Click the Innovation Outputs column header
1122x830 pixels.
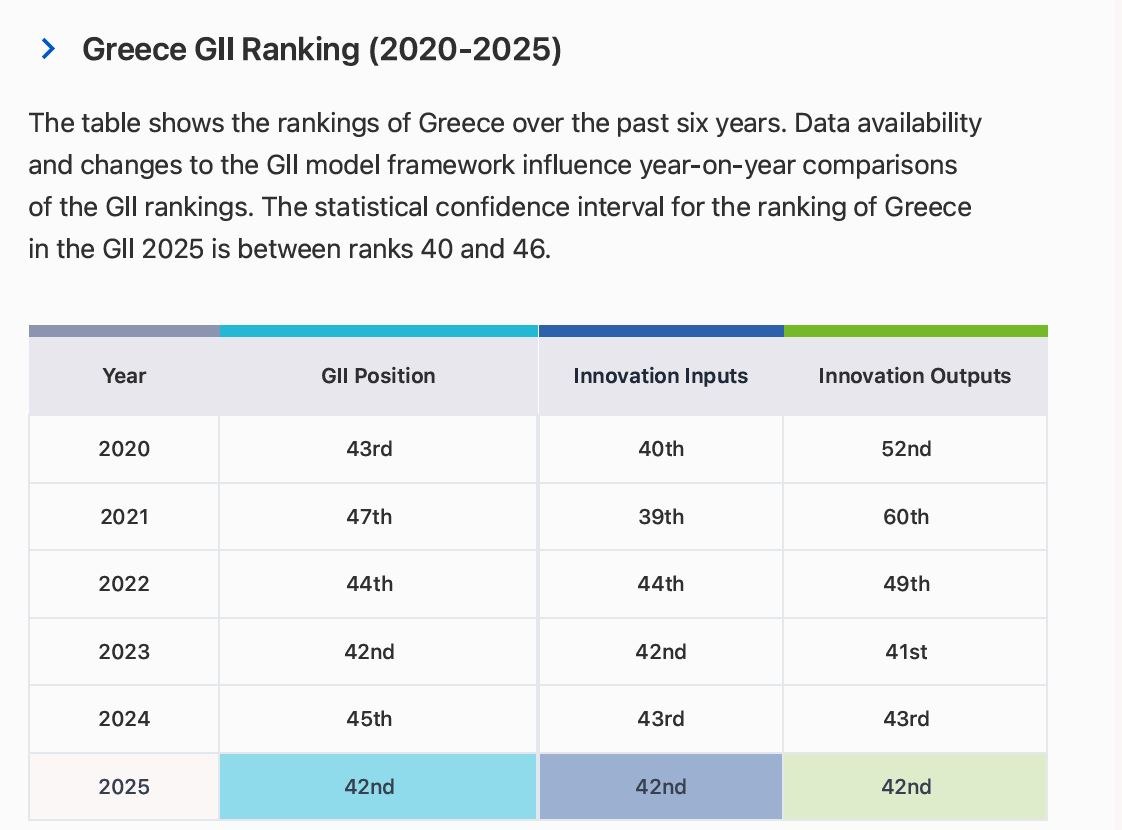pyautogui.click(x=914, y=376)
